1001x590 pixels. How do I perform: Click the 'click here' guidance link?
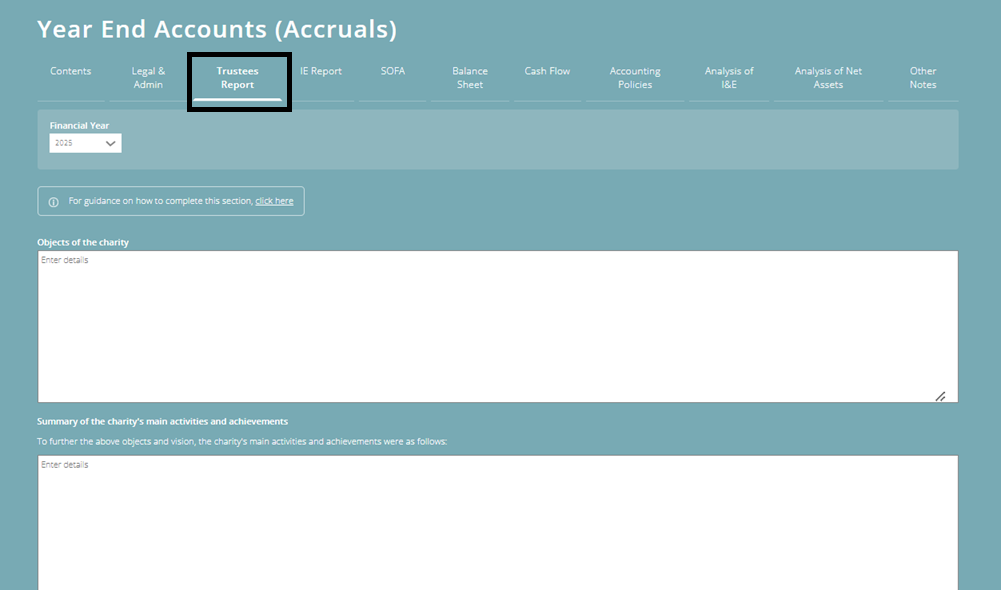[274, 200]
